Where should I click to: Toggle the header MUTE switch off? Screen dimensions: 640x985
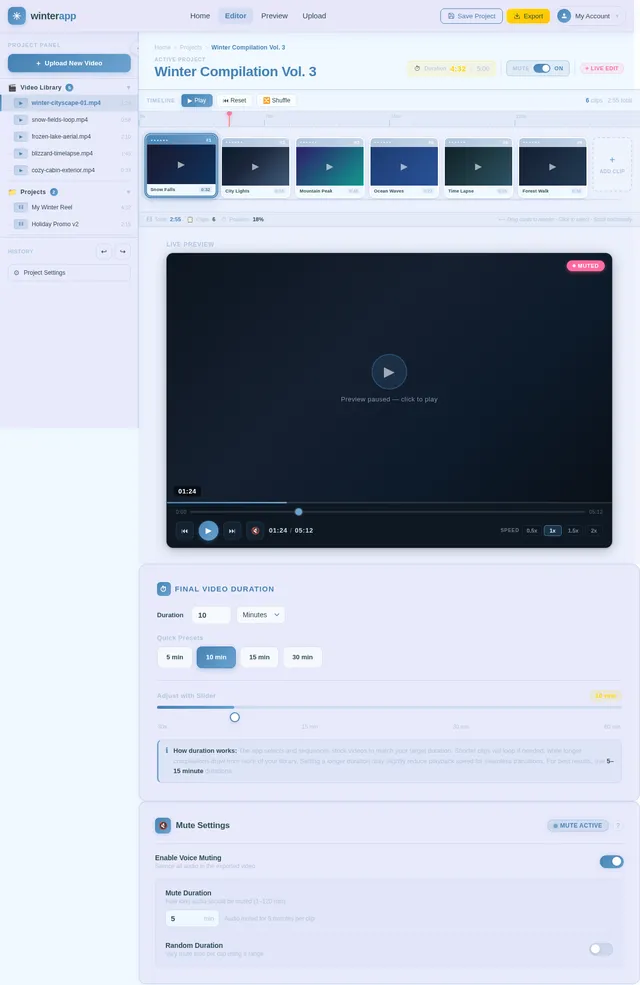click(x=541, y=68)
